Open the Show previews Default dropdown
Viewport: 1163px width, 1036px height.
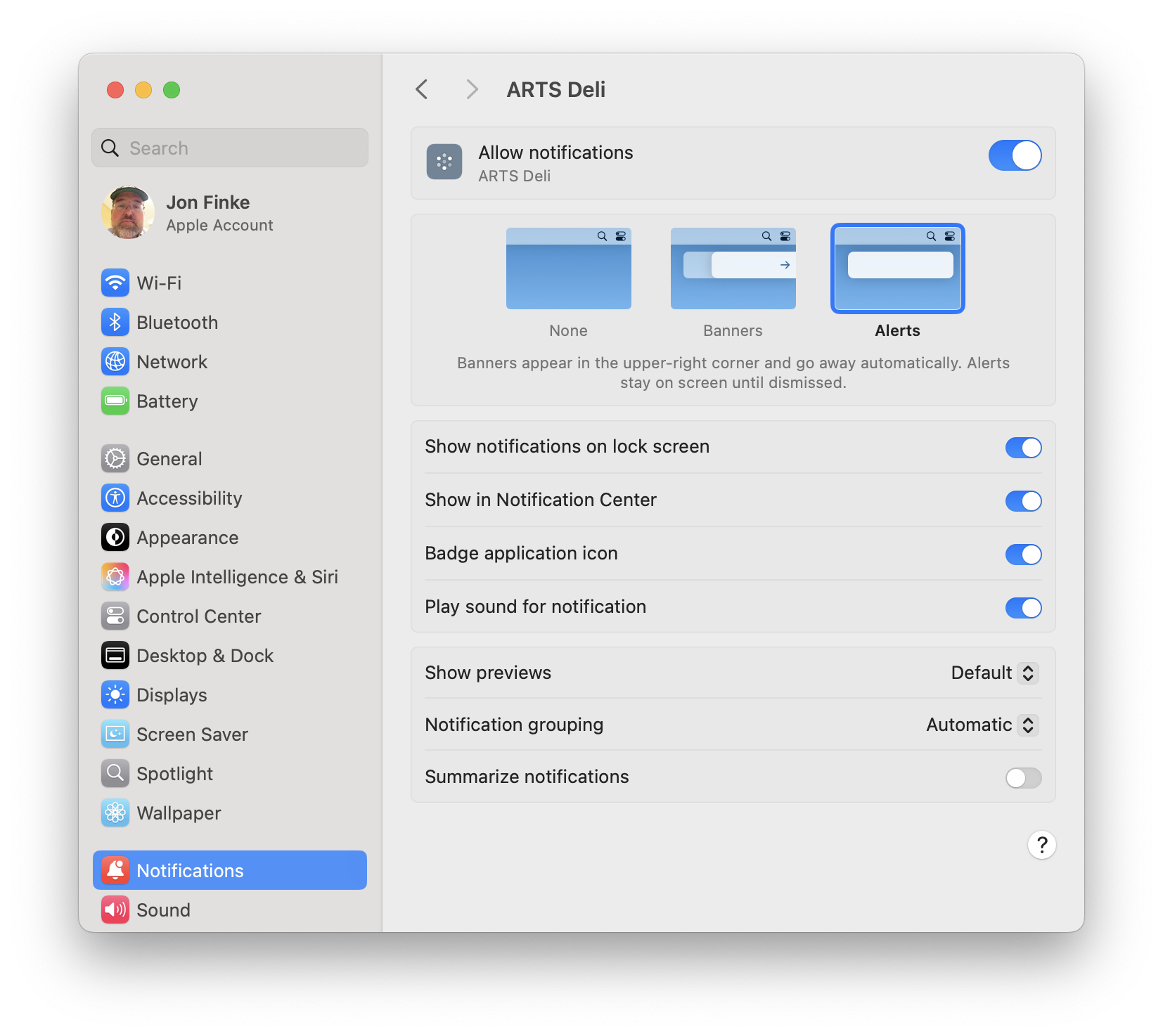(994, 673)
